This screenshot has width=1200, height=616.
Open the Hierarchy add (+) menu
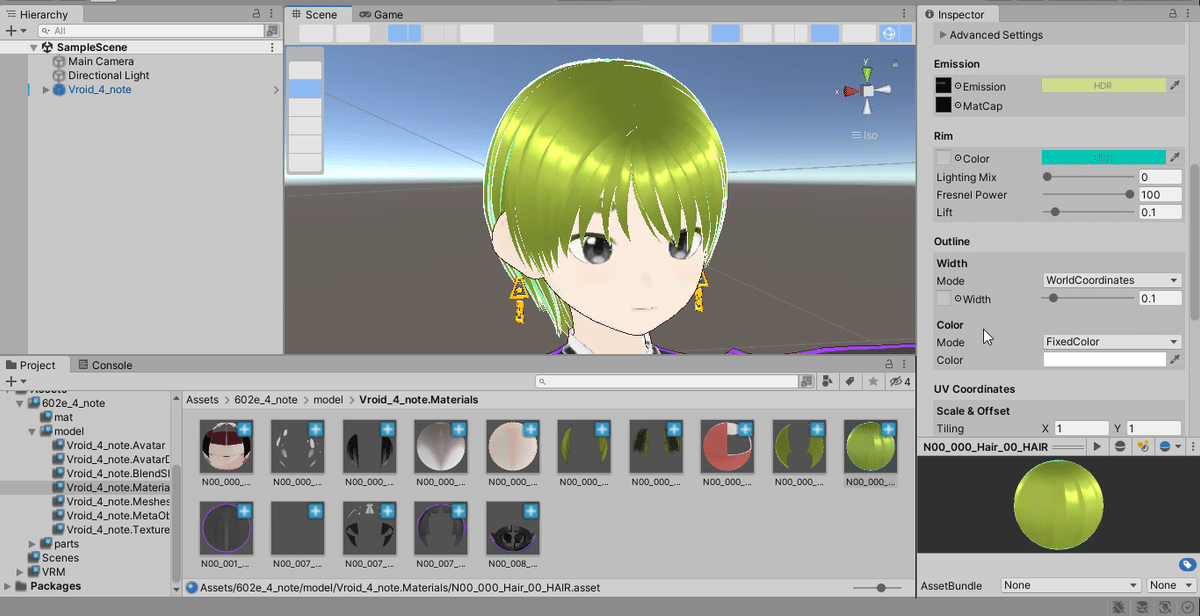13,31
